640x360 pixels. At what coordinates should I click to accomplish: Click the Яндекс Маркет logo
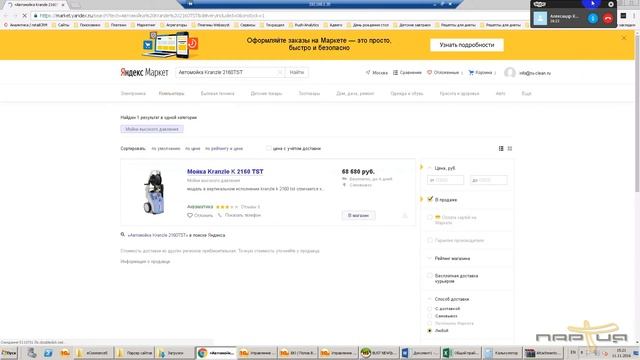(144, 72)
